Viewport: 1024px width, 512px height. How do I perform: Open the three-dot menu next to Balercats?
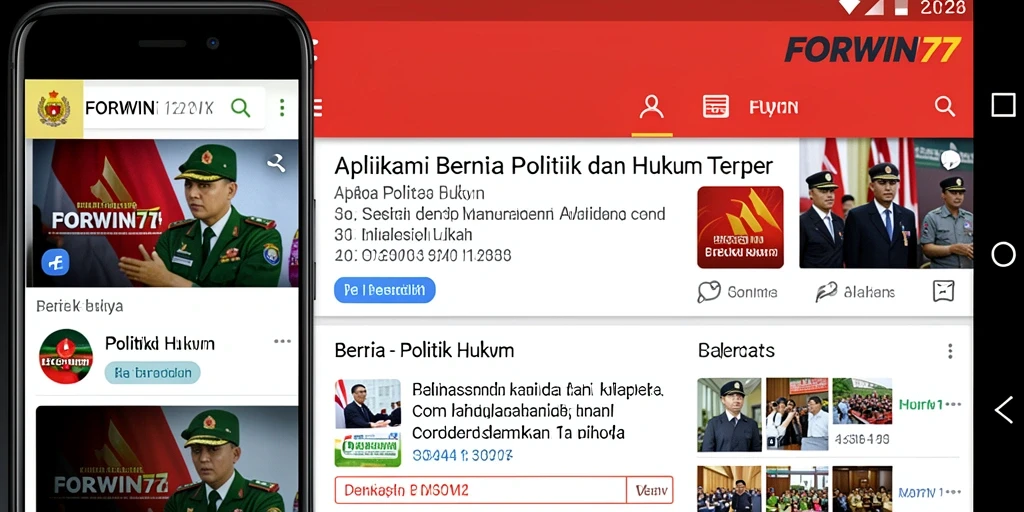950,351
